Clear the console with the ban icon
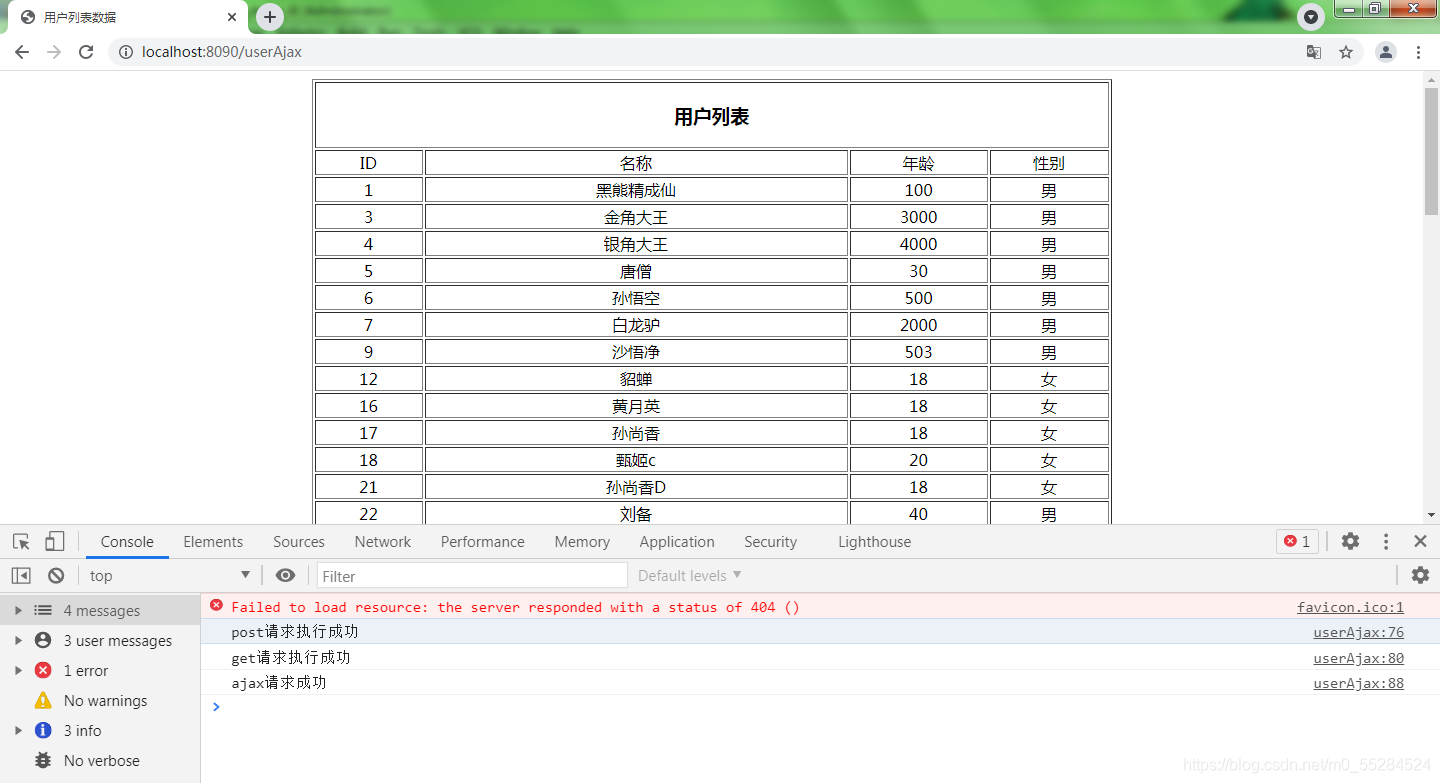The height and width of the screenshot is (783, 1440). click(56, 575)
